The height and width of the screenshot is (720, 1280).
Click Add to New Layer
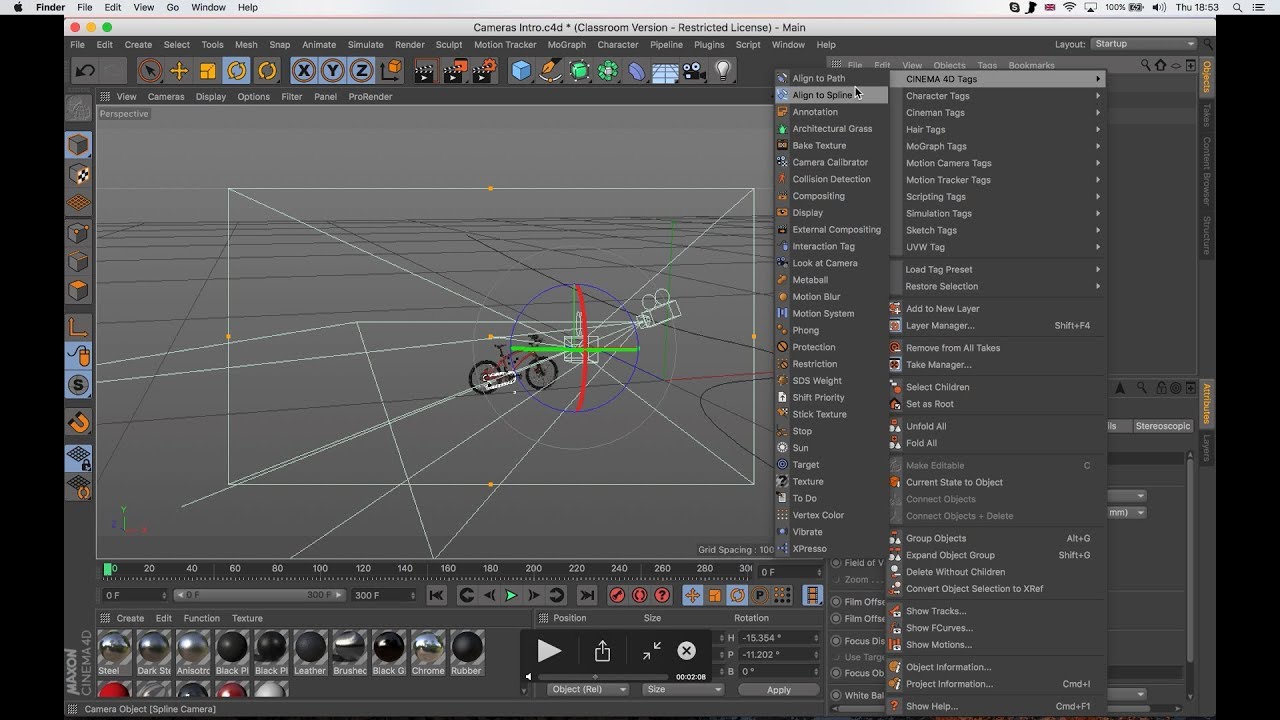pyautogui.click(x=1000, y=308)
